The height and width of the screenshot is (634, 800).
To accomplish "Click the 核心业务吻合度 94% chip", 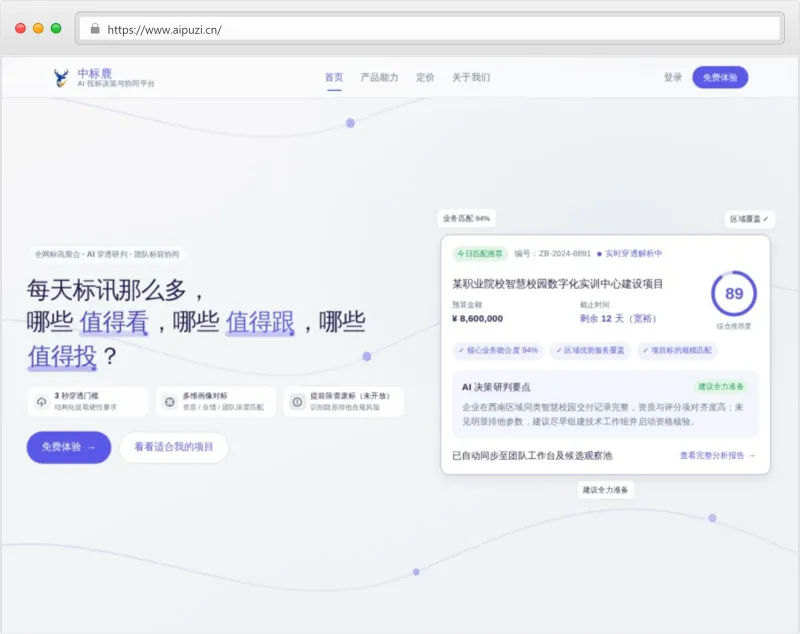I will [498, 350].
